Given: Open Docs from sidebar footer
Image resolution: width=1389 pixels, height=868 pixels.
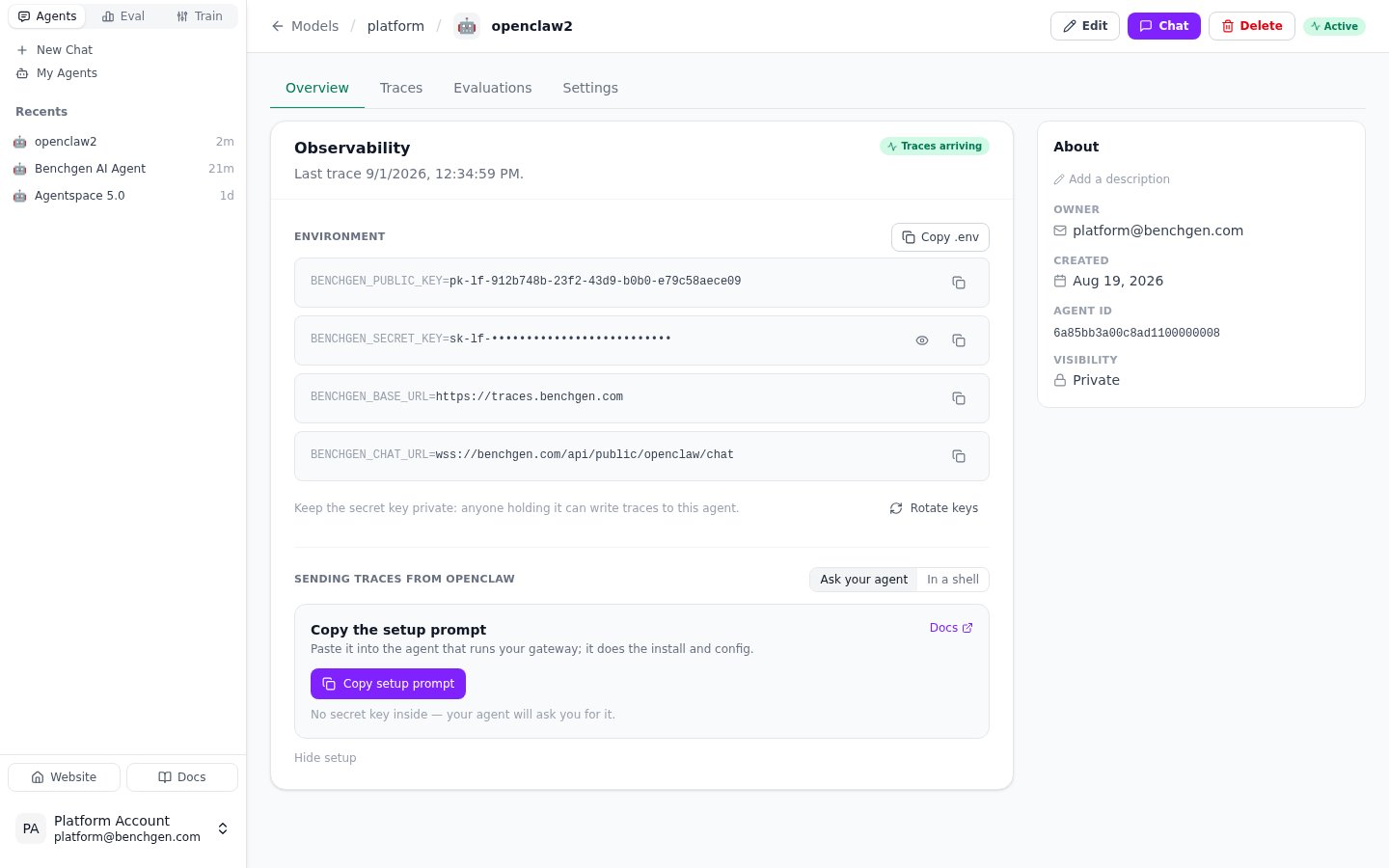Looking at the screenshot, I should pyautogui.click(x=182, y=777).
